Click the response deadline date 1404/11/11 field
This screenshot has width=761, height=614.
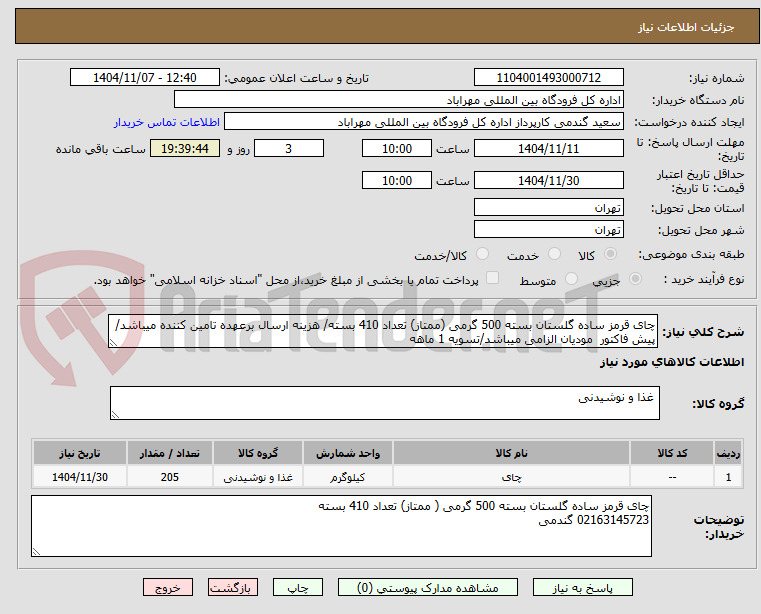coord(548,148)
